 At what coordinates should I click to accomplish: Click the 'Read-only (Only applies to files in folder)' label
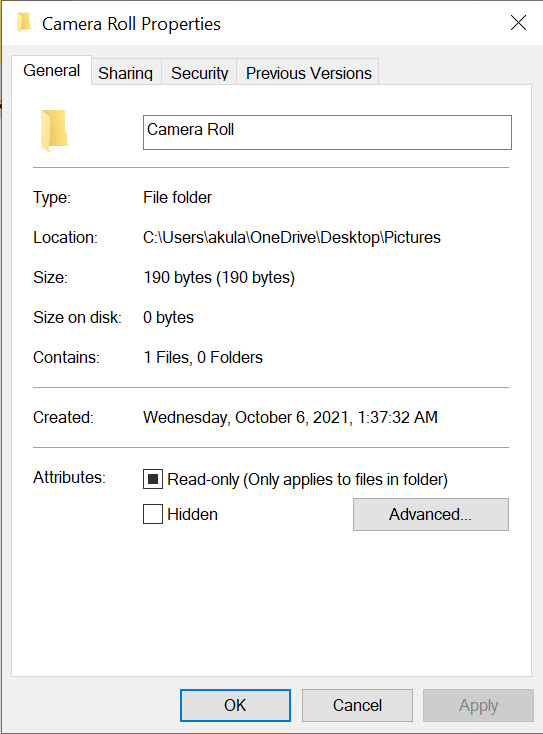(x=308, y=479)
